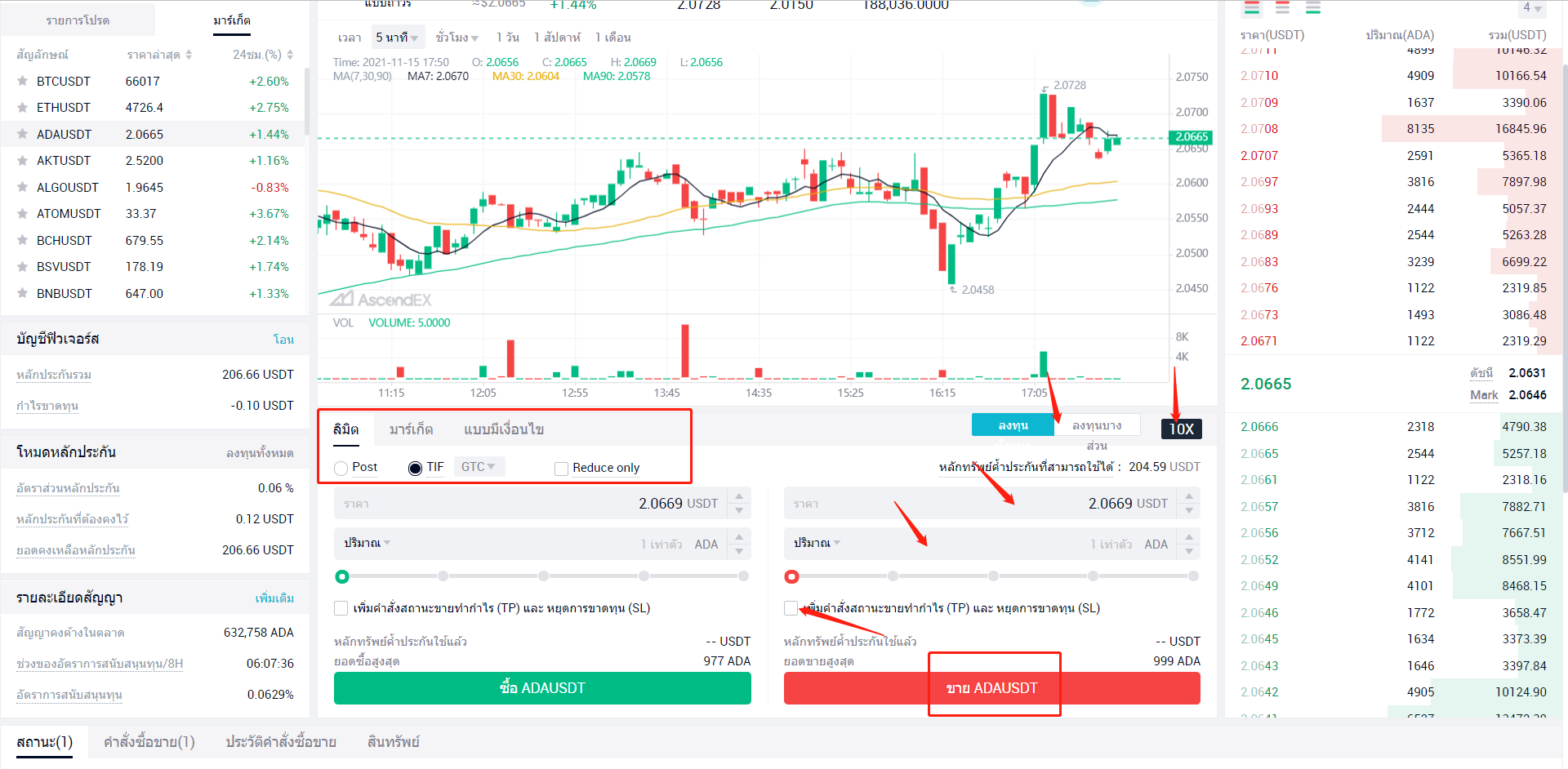Open the มาร์เก็ต tab in contract list

tap(232, 20)
